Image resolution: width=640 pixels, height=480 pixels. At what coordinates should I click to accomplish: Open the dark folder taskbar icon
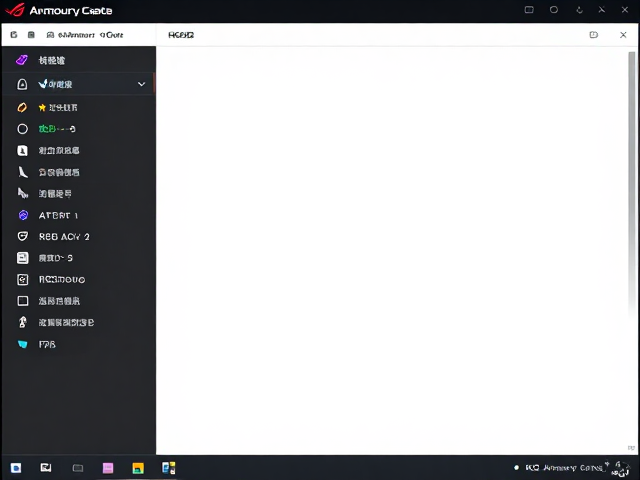[x=78, y=468]
